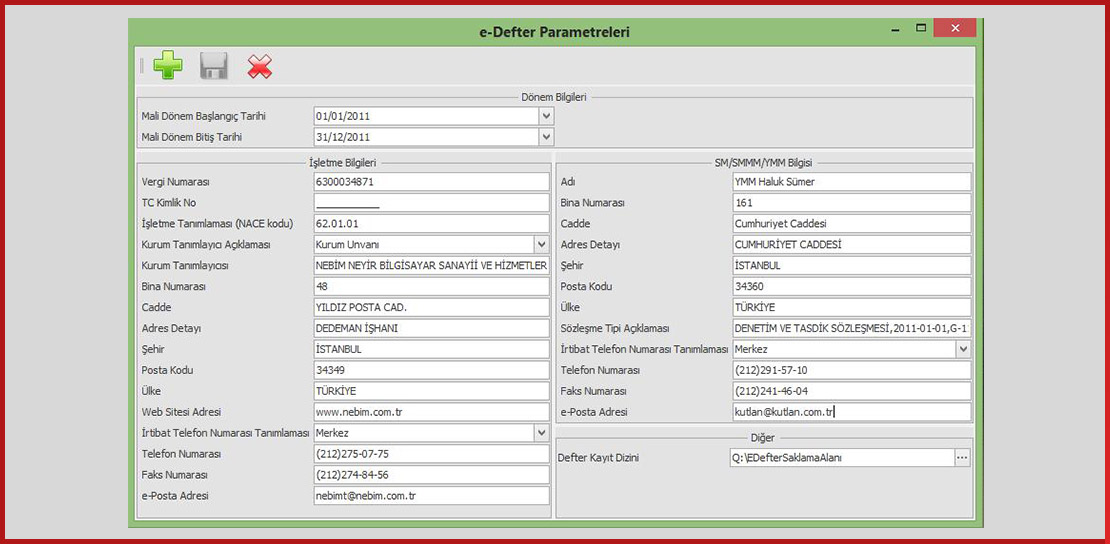Screen dimensions: 1110x544
Task: Click the NACE kodu field showing 62.01.01
Action: (430, 223)
